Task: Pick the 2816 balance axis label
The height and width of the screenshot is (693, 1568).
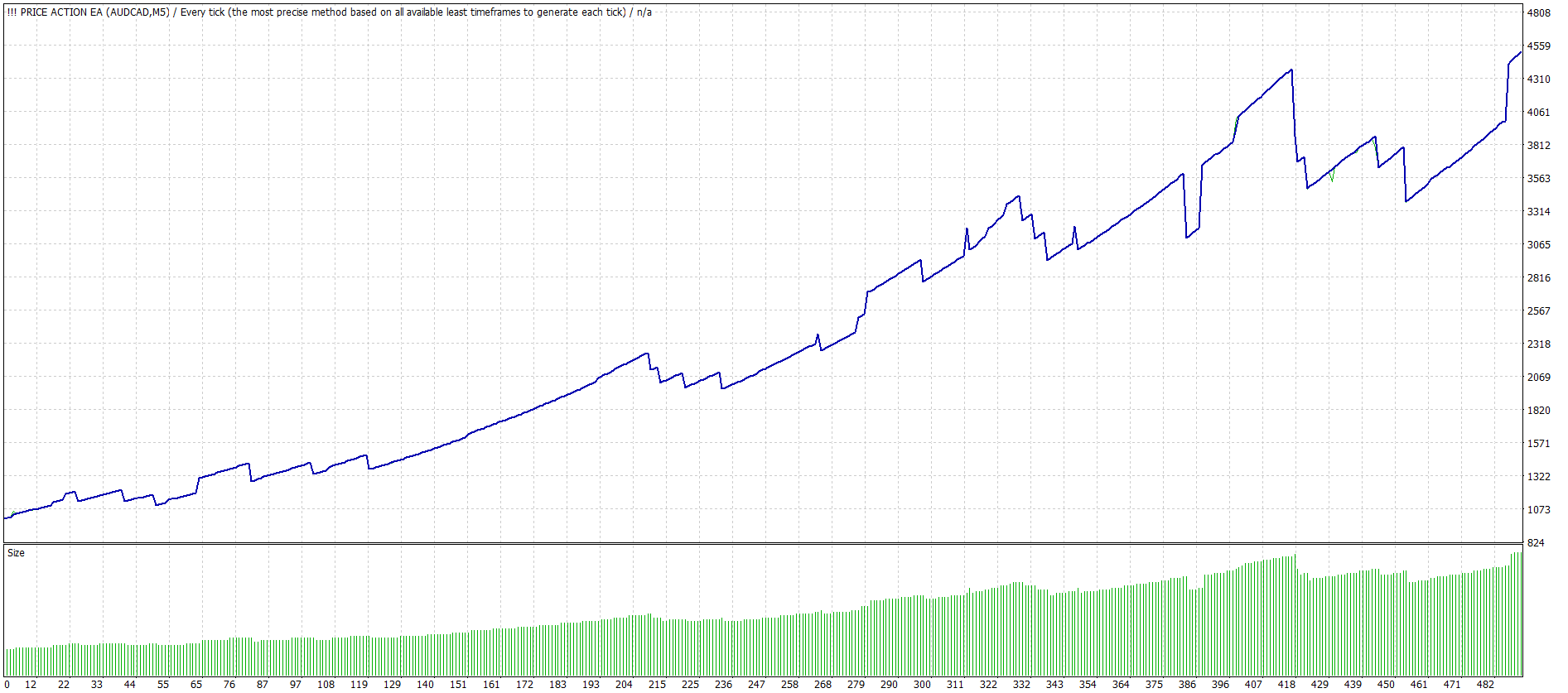Action: [1539, 278]
